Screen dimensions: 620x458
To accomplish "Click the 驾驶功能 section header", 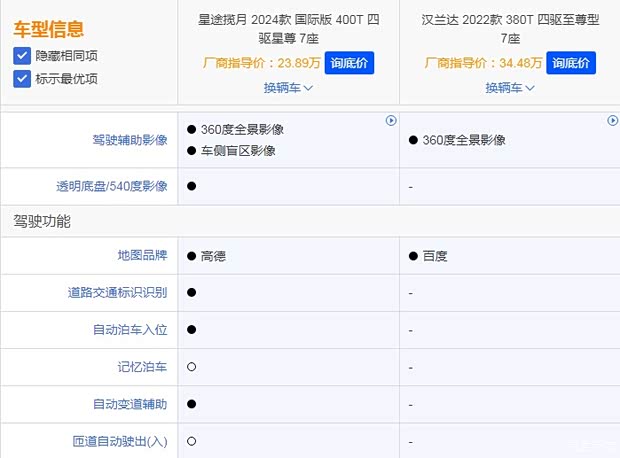I will pyautogui.click(x=42, y=221).
